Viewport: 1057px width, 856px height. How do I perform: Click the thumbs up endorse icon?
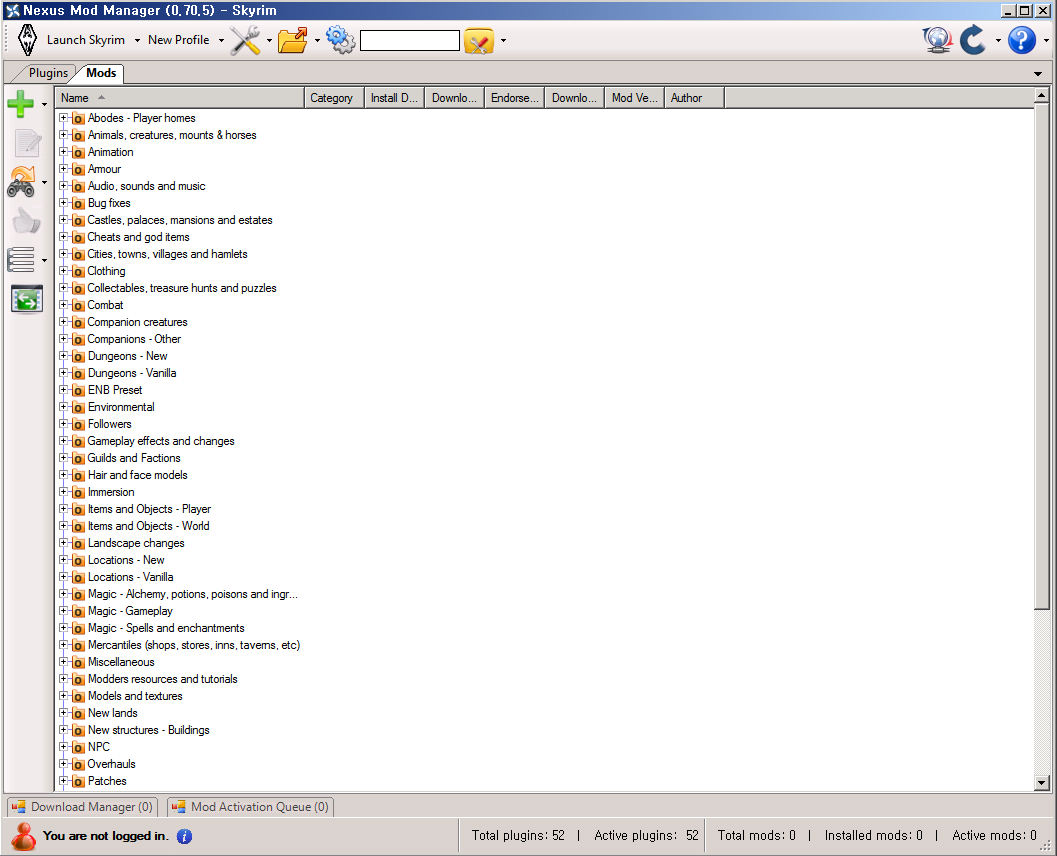pos(27,221)
